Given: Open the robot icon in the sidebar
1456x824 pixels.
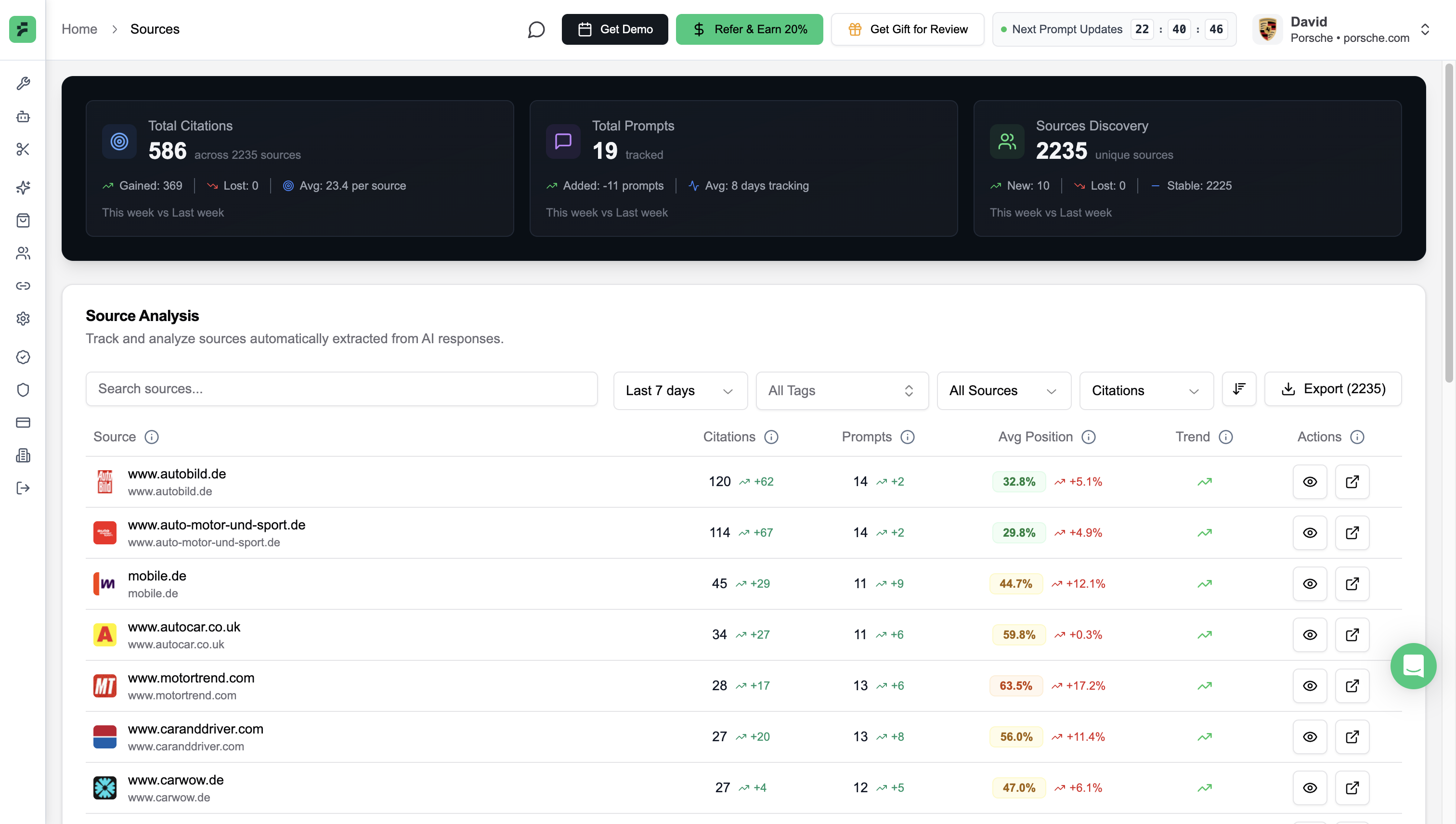Looking at the screenshot, I should point(23,116).
